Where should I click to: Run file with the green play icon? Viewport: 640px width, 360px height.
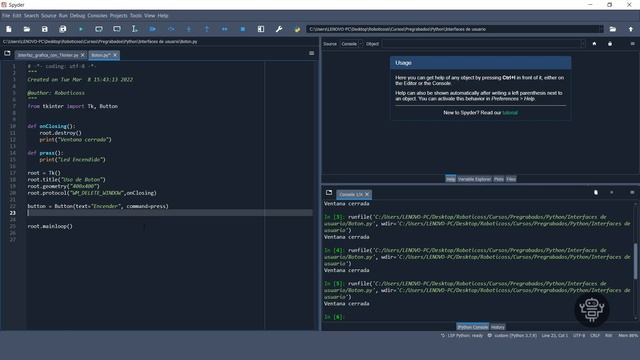[81, 29]
